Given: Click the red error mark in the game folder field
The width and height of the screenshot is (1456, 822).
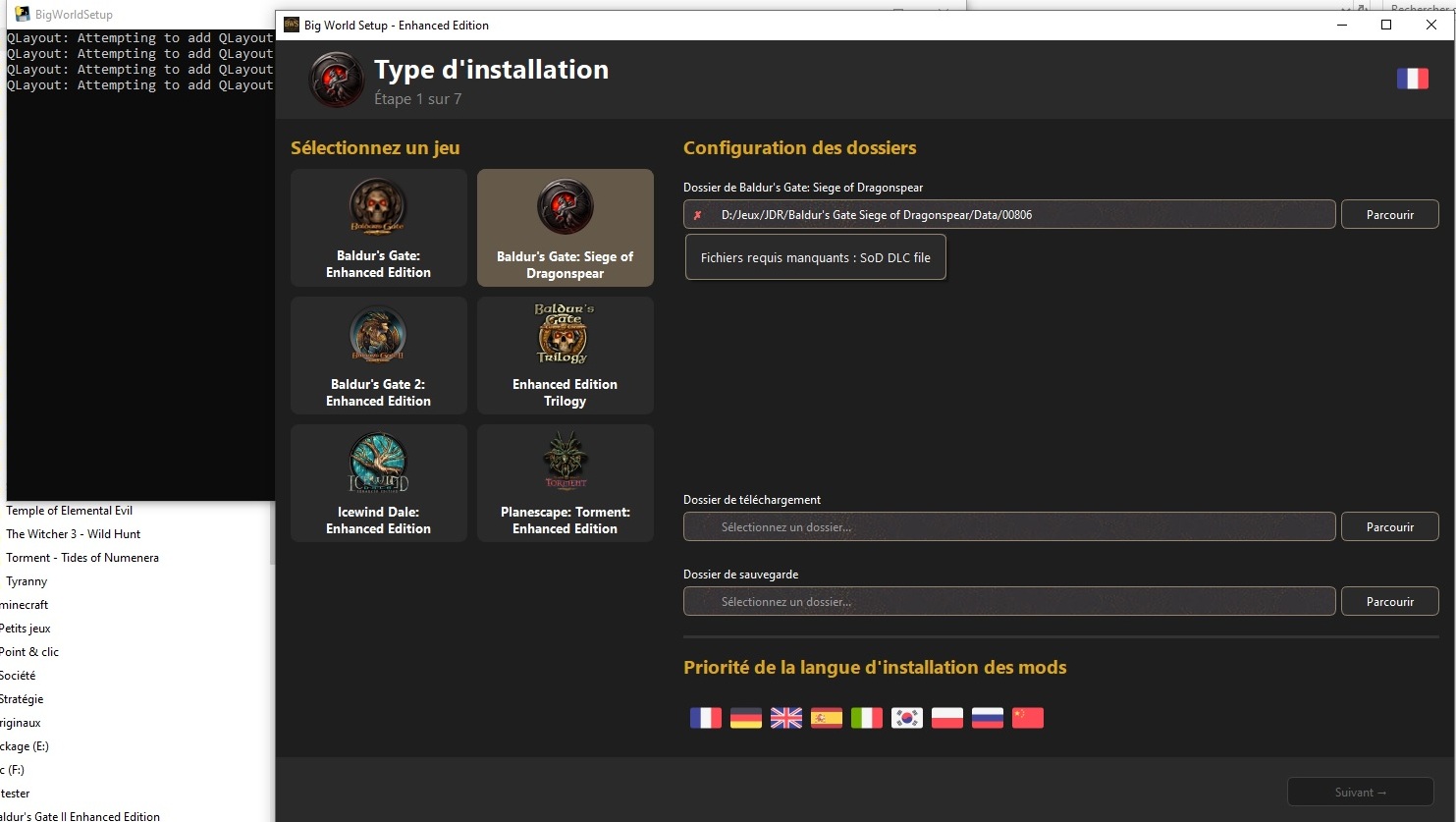Looking at the screenshot, I should tap(698, 215).
